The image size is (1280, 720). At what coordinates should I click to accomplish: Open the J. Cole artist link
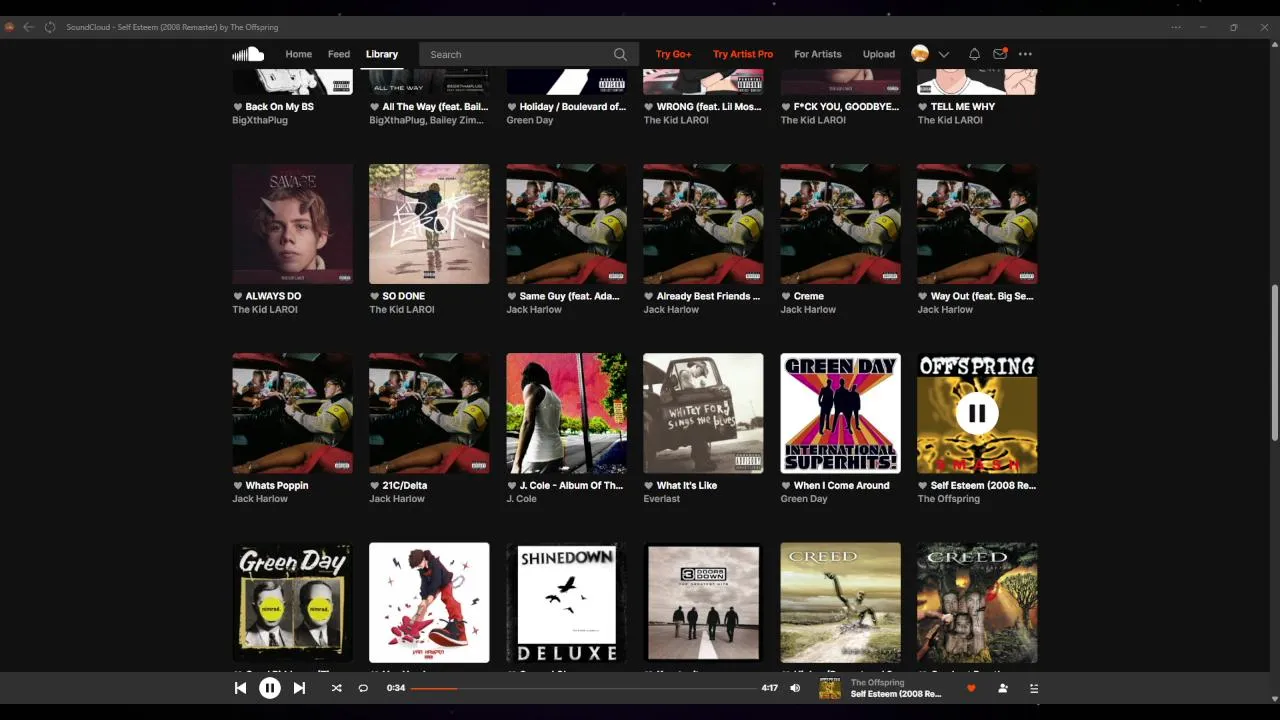tap(522, 499)
